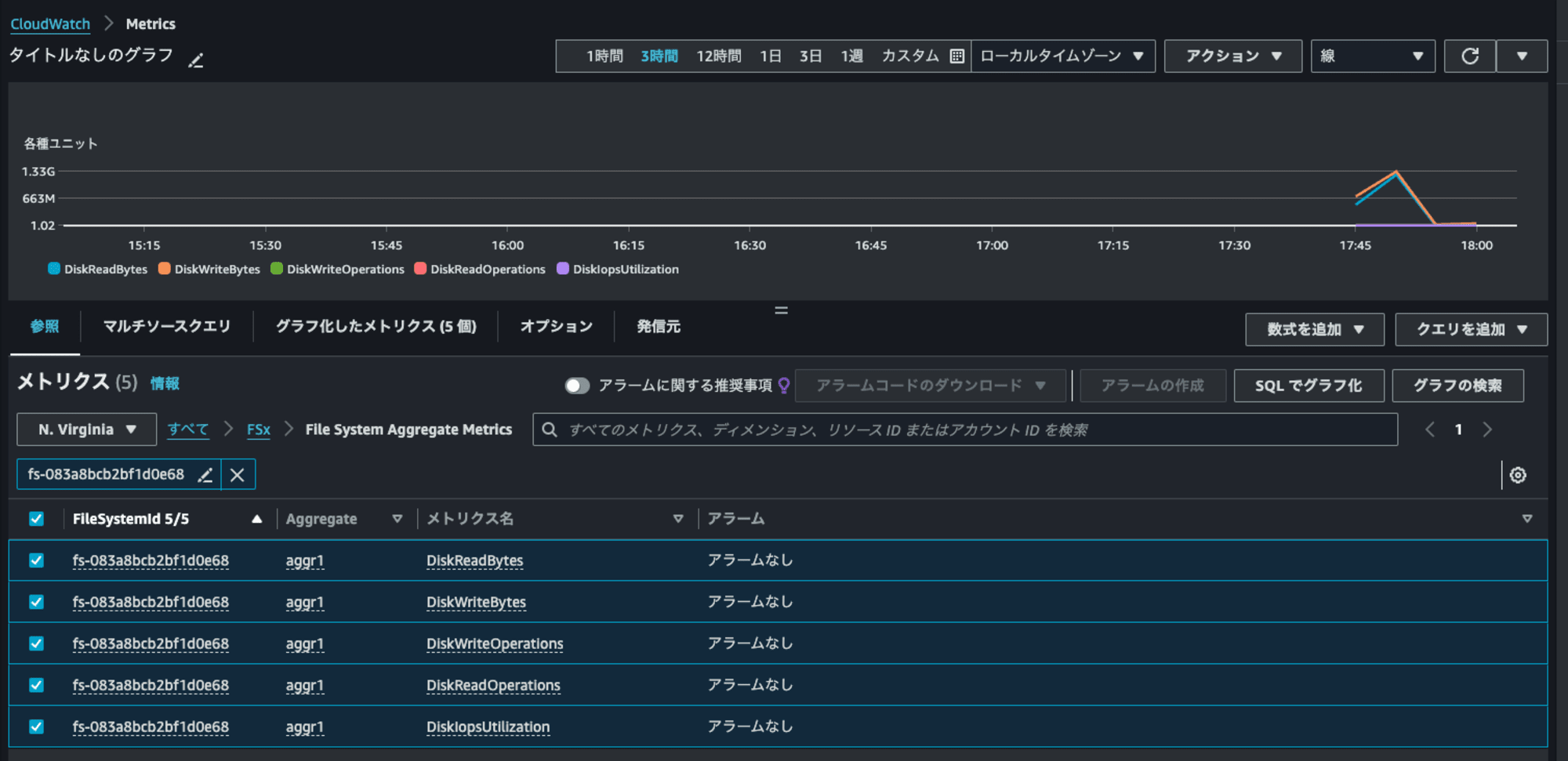
Task: Click the alarm recommendations lightbulb icon
Action: (x=783, y=386)
